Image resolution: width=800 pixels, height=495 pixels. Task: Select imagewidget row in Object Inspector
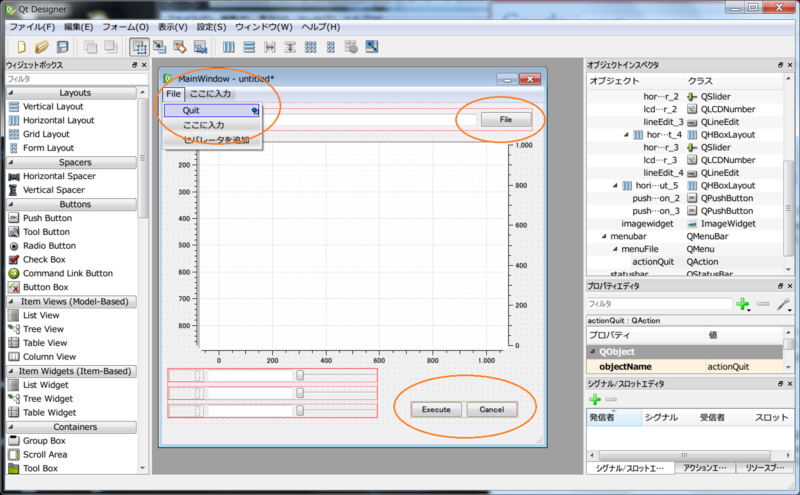(x=685, y=224)
